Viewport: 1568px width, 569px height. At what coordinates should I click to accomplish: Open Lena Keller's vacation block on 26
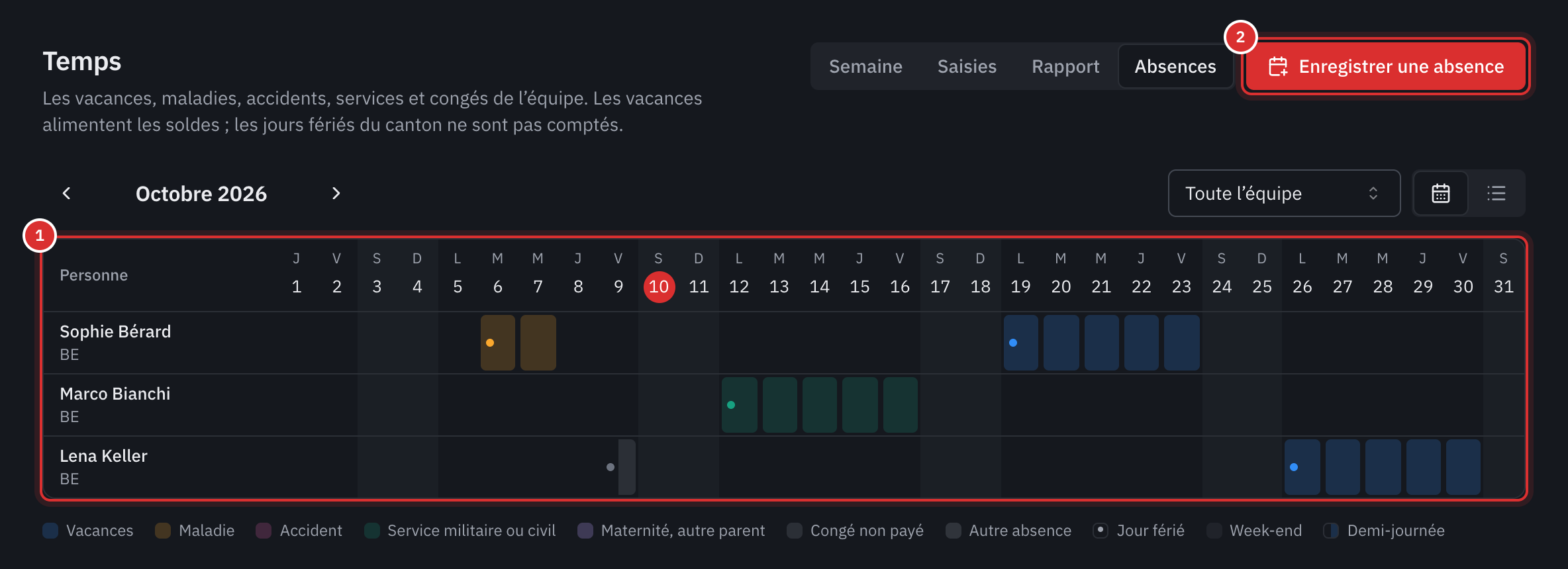(1302, 467)
